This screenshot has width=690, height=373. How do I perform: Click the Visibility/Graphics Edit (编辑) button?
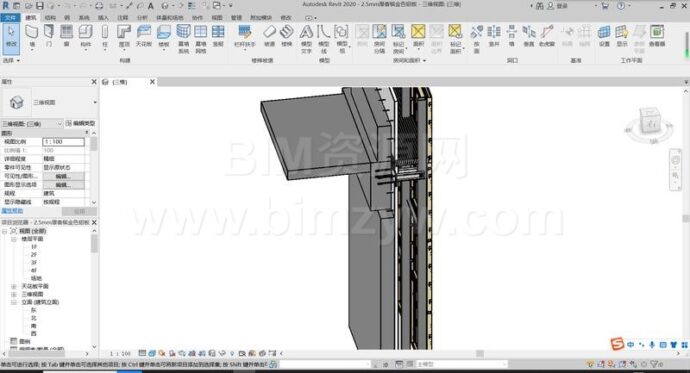pyautogui.click(x=63, y=176)
